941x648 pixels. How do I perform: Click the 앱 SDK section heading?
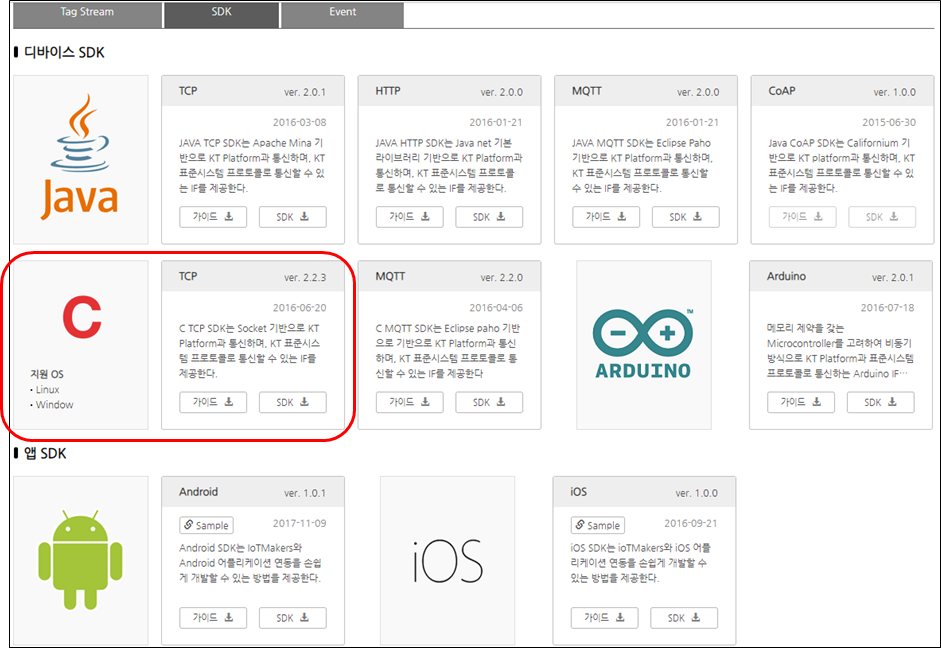coord(45,453)
